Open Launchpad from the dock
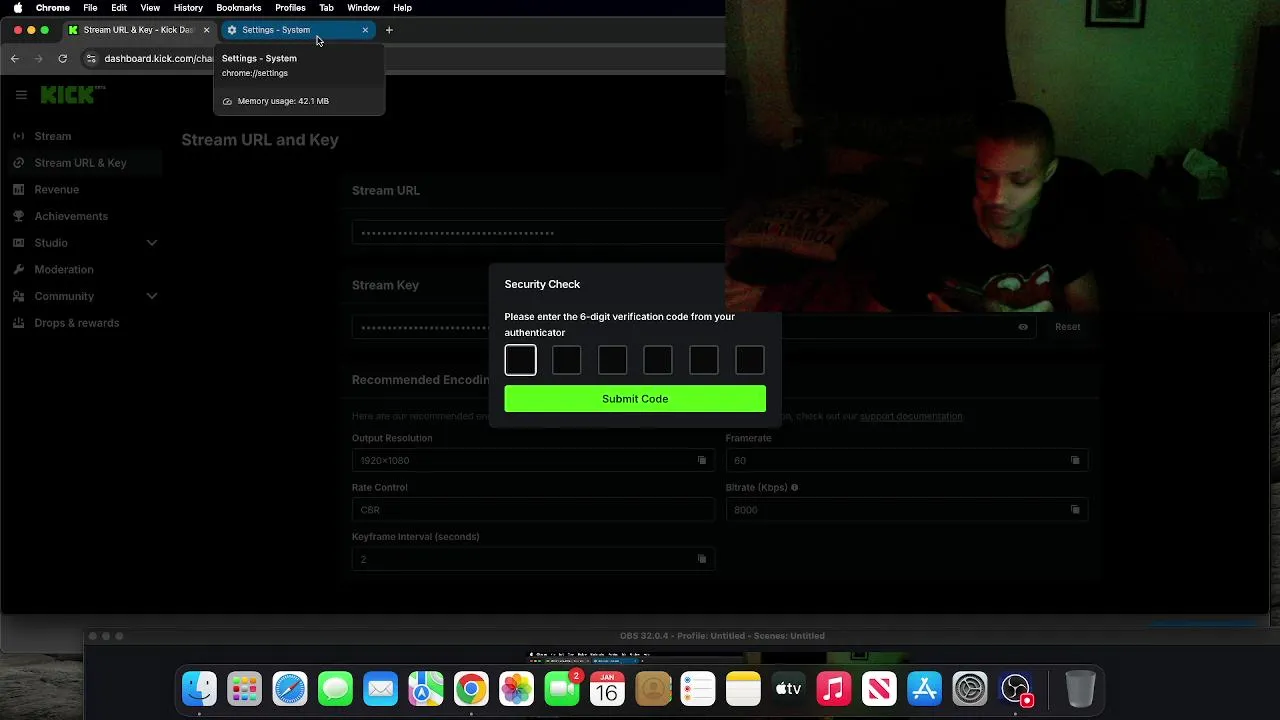The height and width of the screenshot is (720, 1280). click(244, 689)
